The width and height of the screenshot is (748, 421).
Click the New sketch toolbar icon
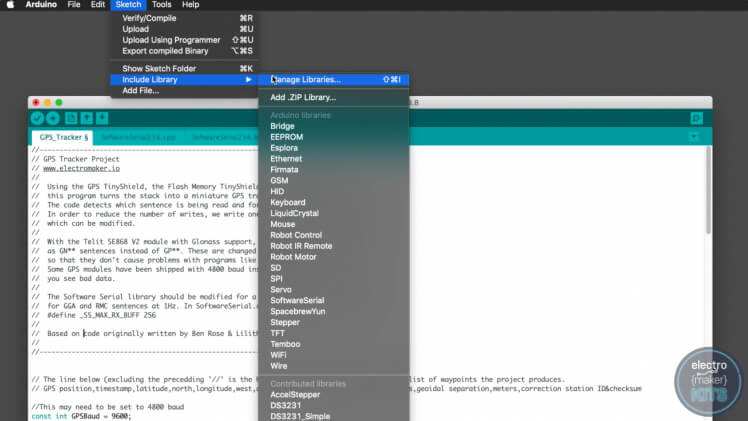tap(71, 118)
